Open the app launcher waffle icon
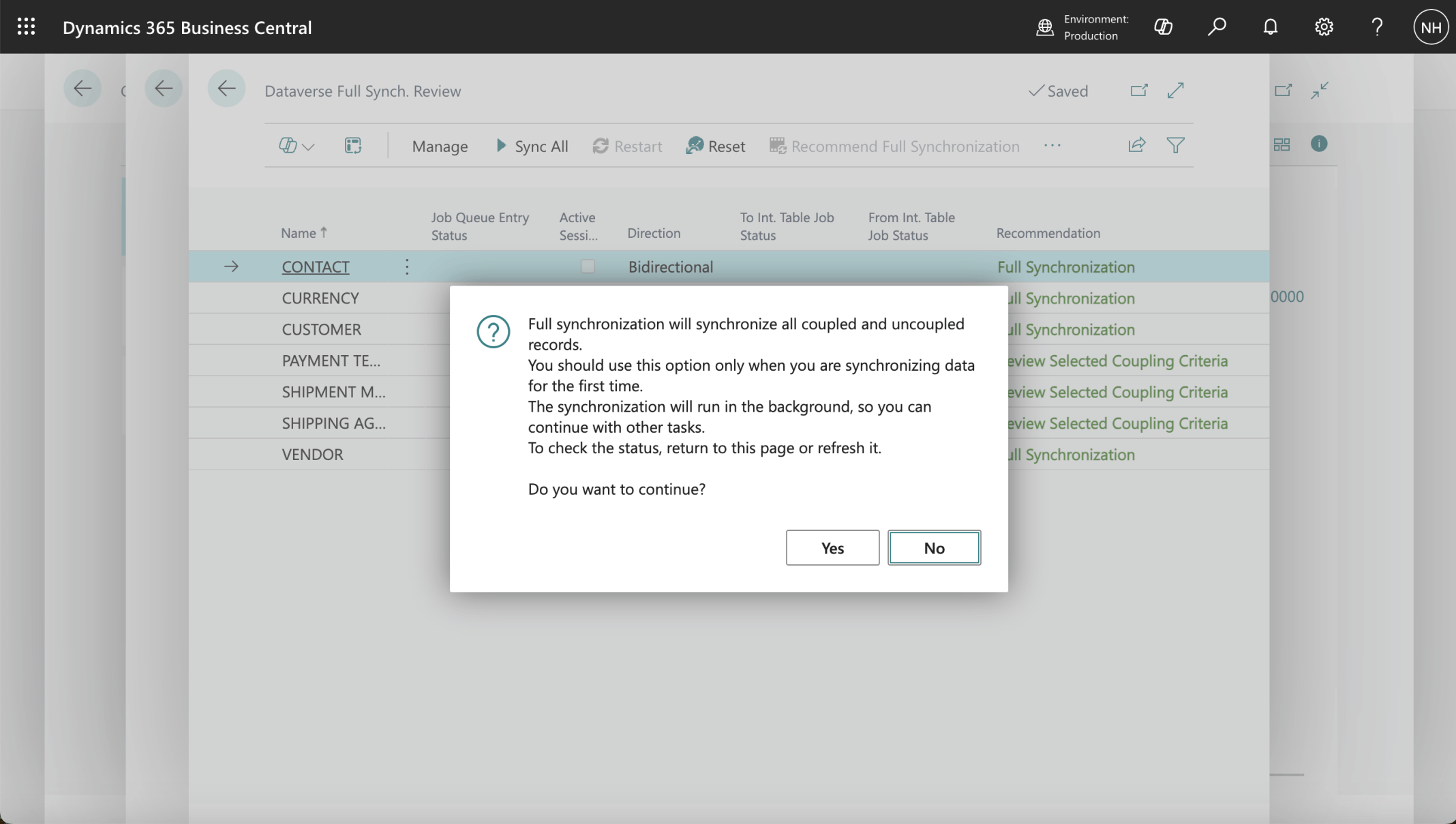 coord(26,27)
